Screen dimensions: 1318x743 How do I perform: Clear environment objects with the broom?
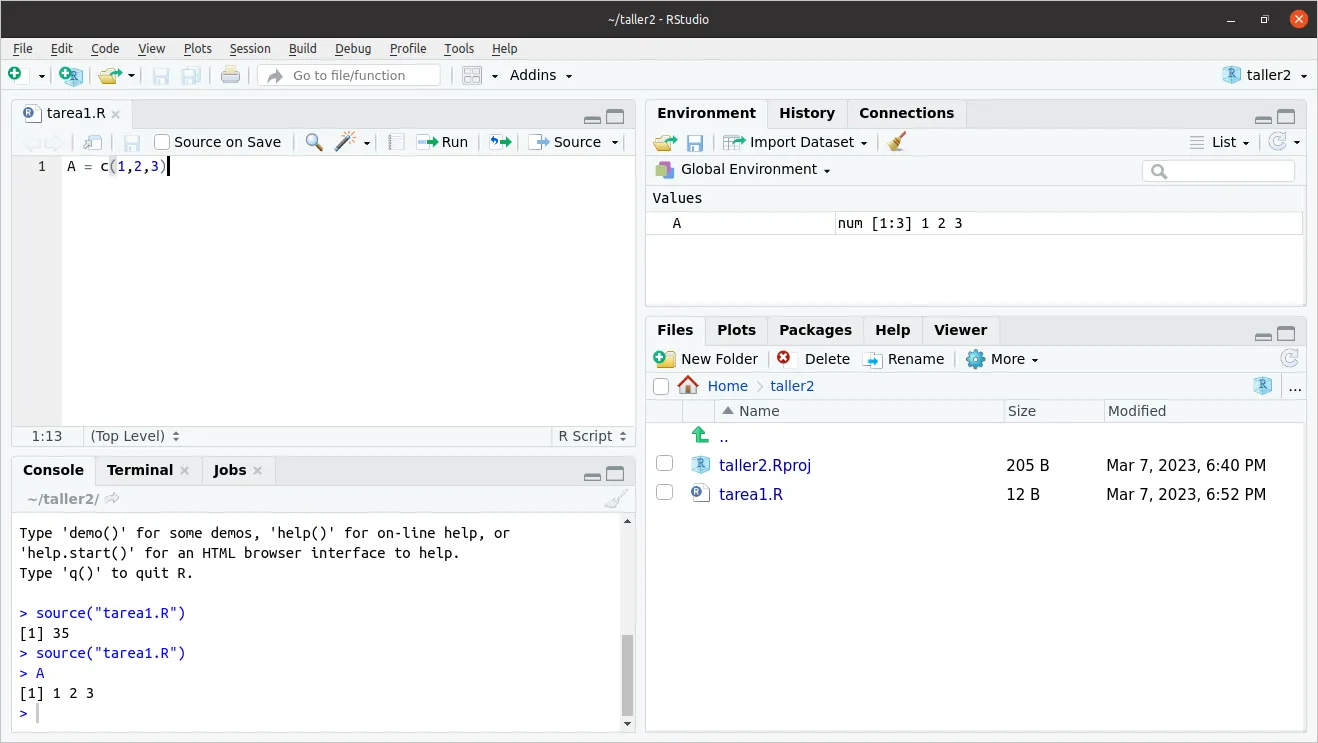897,142
